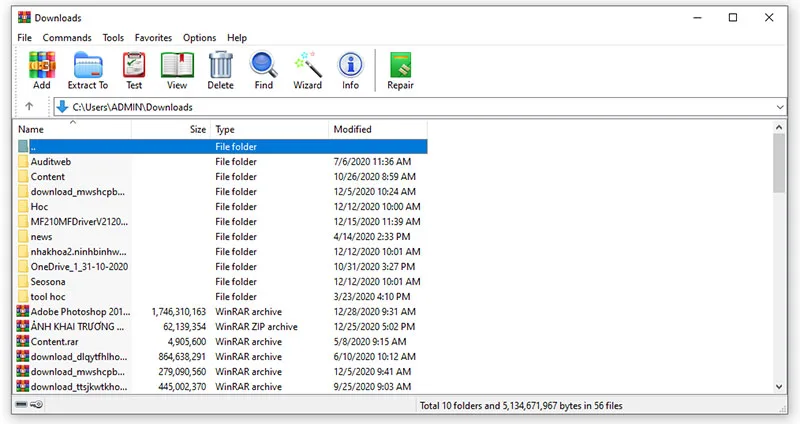The image size is (800, 424).
Task: Click the Delete trash bin icon
Action: tap(220, 65)
